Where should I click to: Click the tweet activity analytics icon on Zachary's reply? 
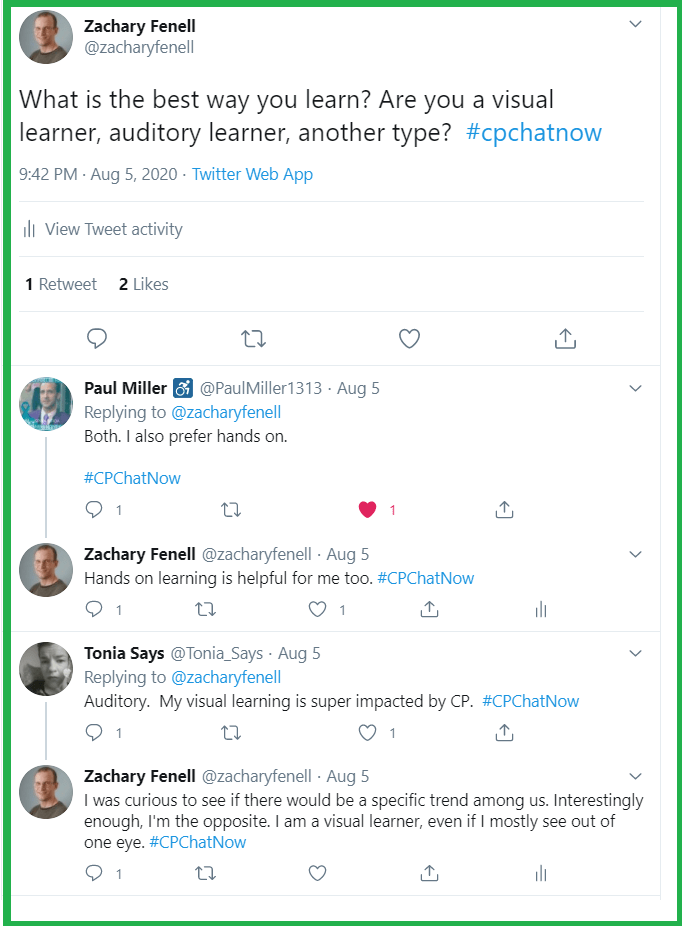pyautogui.click(x=540, y=608)
